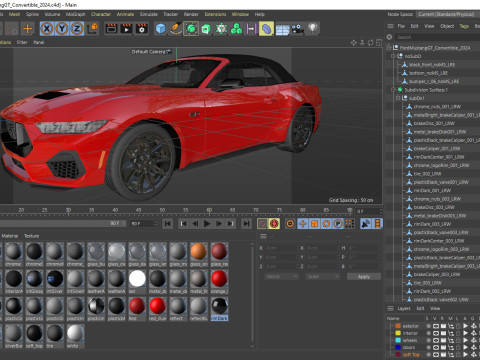Click Render to Picture Viewer icon
Viewport: 480px width, 360px height.
point(126,29)
